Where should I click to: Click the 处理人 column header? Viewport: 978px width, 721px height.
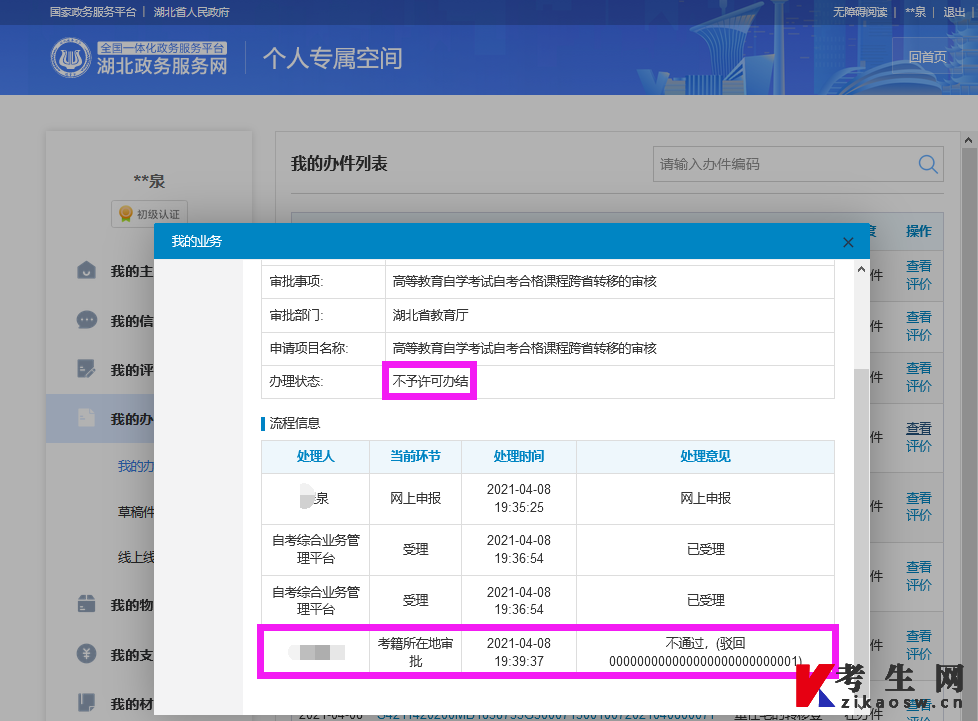tap(316, 457)
